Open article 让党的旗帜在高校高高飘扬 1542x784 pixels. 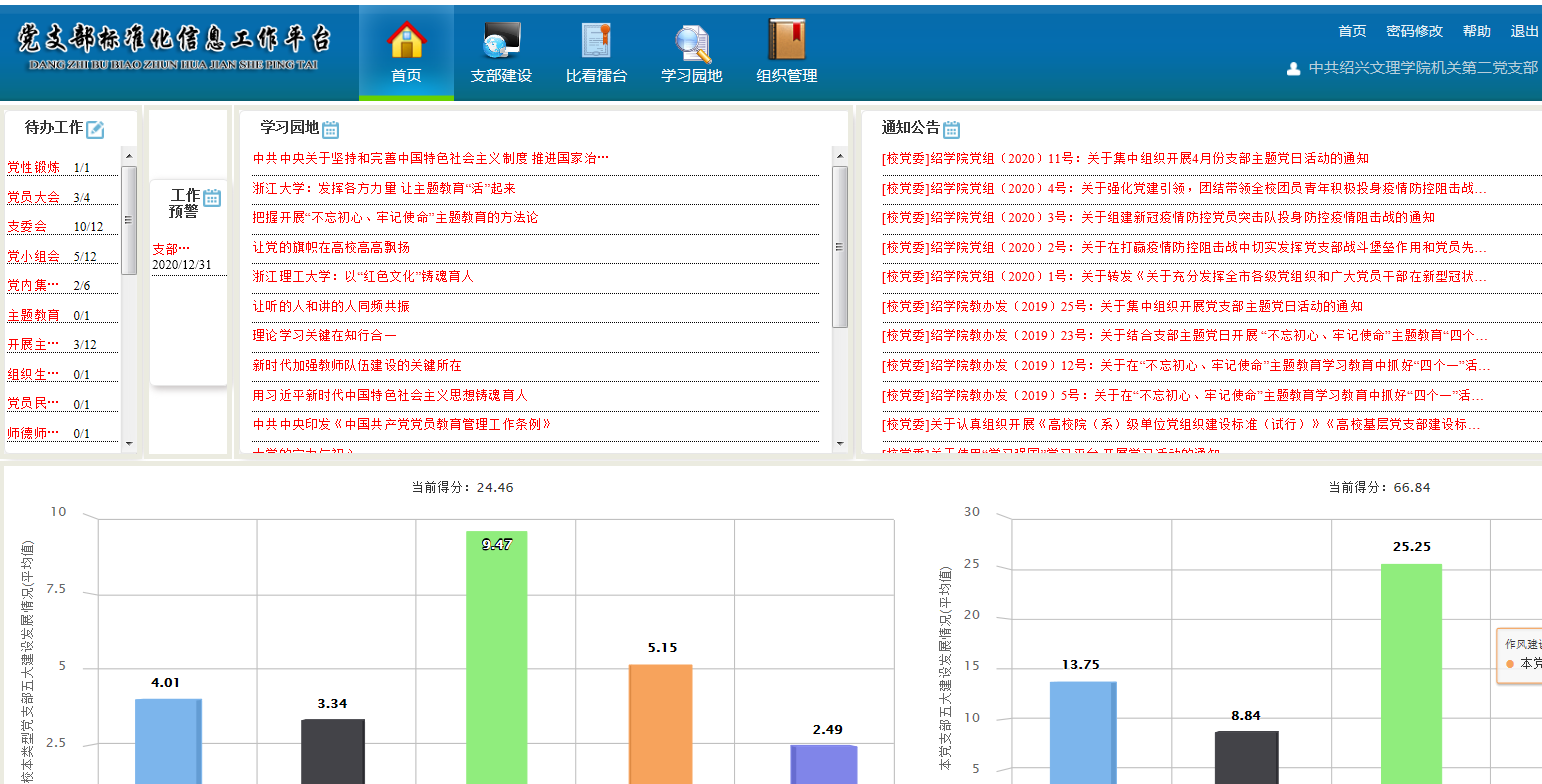331,247
